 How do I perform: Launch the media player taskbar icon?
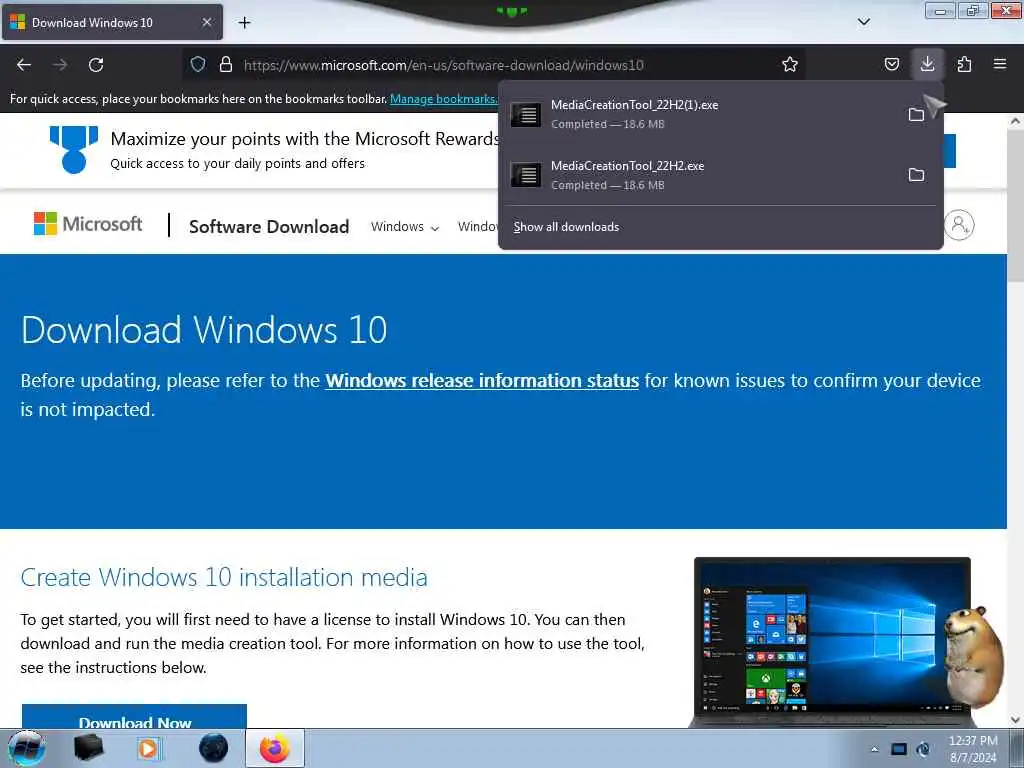pos(149,748)
